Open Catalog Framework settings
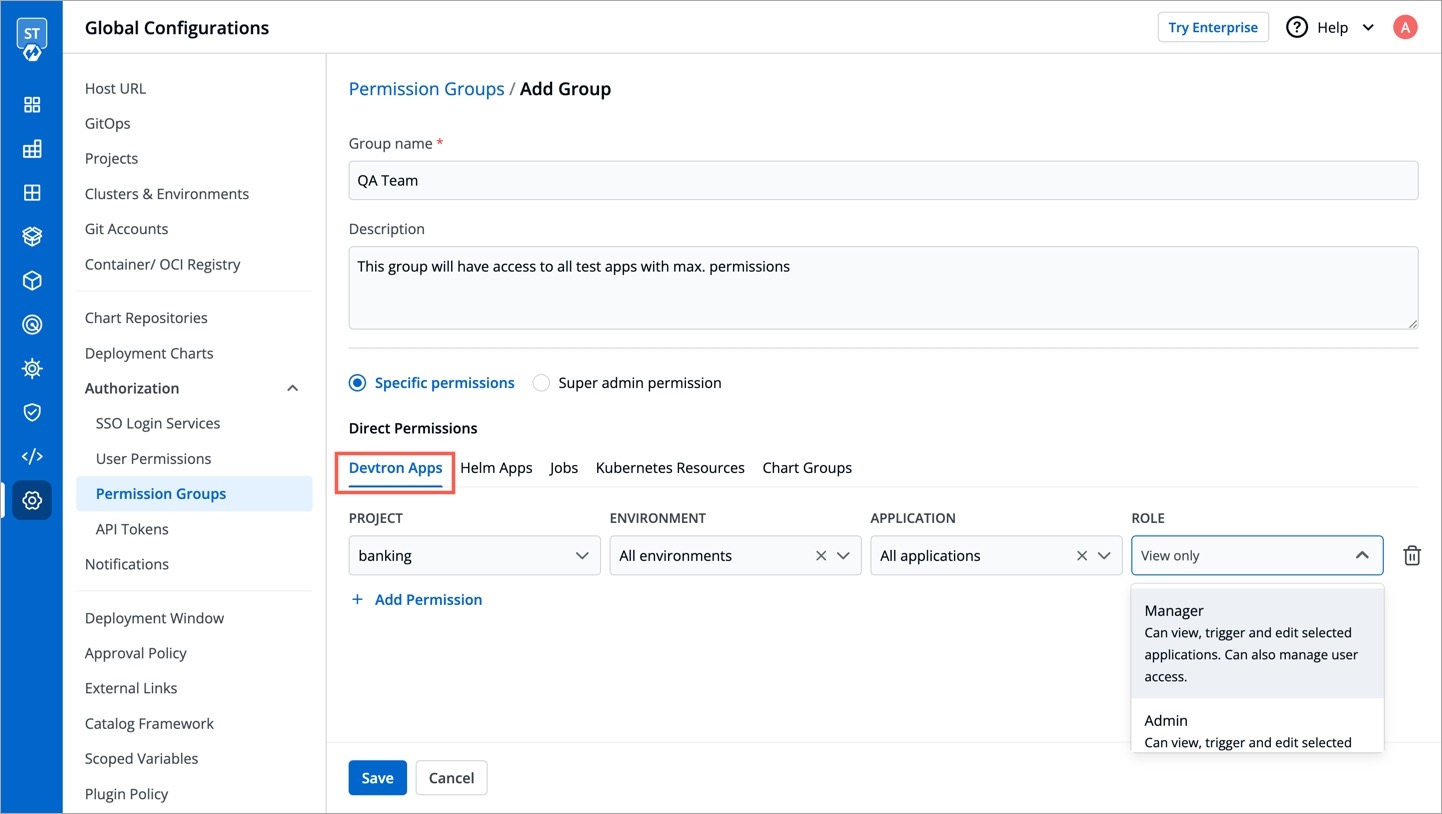The height and width of the screenshot is (814, 1442). tap(149, 723)
